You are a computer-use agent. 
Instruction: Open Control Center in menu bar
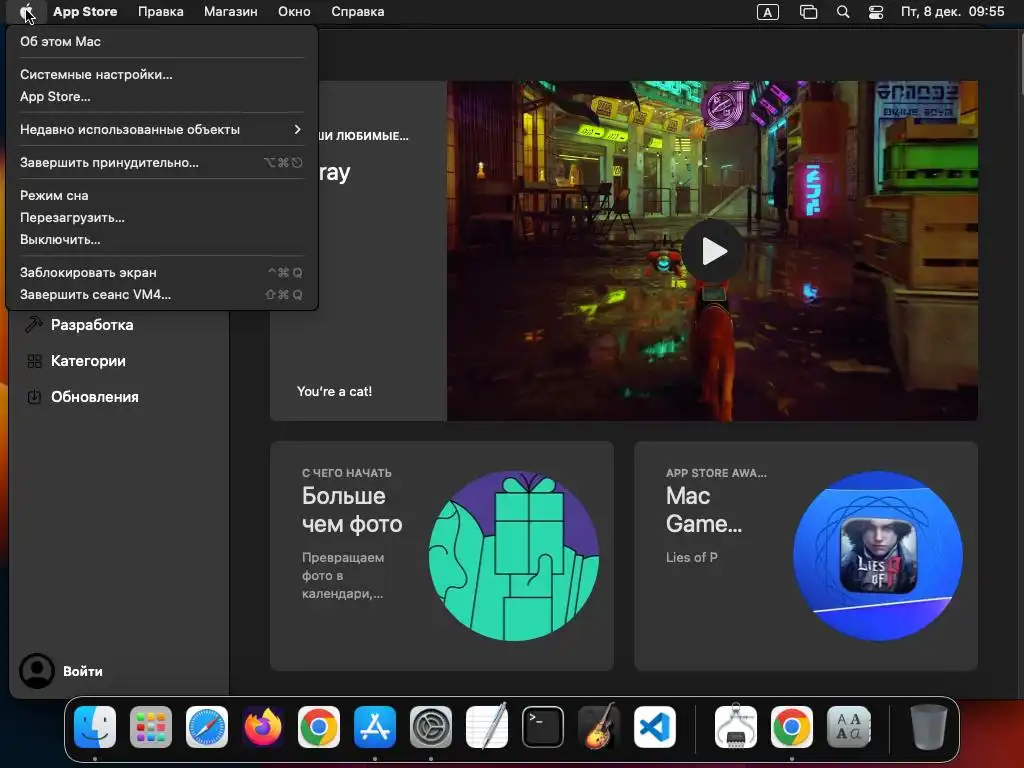coord(876,12)
